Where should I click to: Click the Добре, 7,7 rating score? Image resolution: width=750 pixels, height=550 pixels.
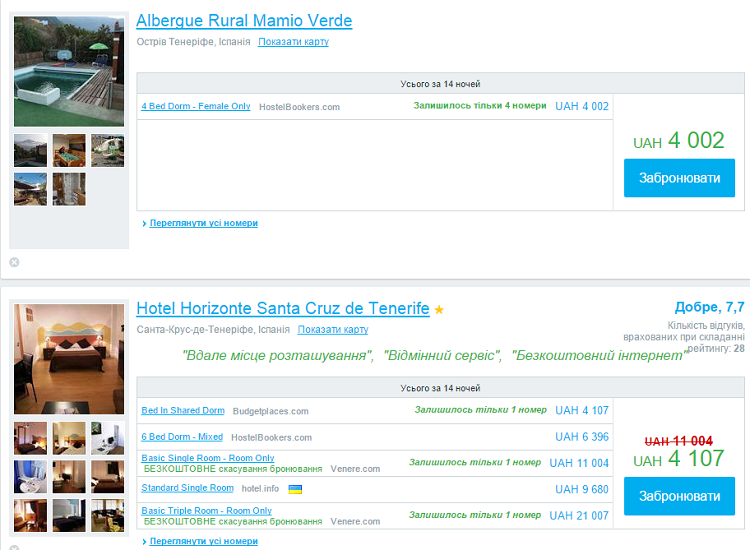(x=709, y=307)
